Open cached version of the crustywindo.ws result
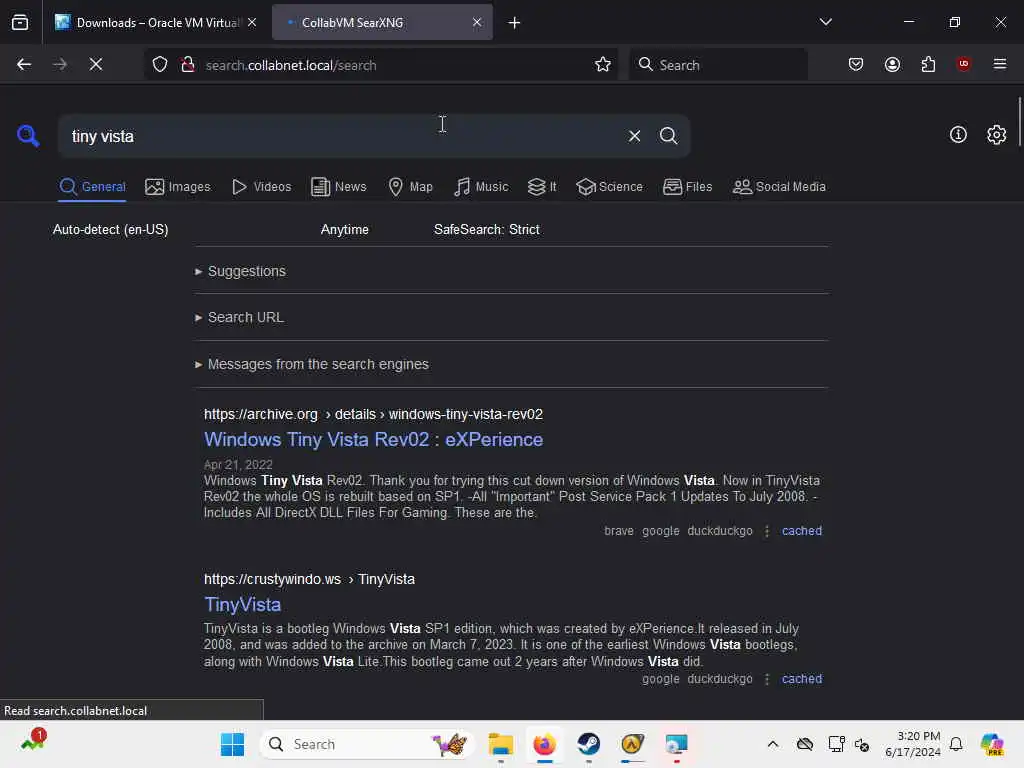 coord(802,679)
